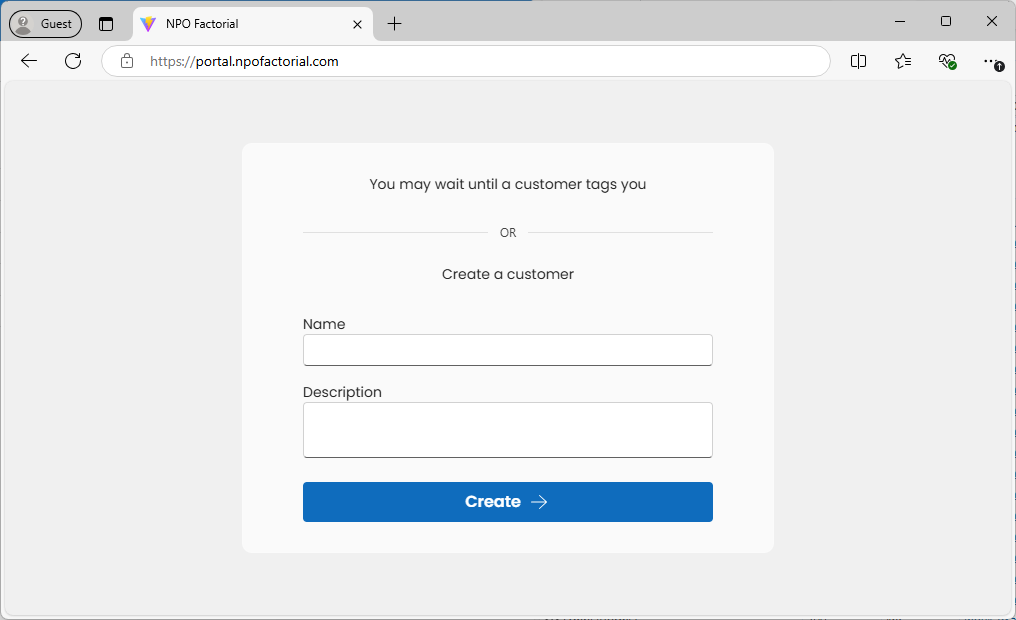The height and width of the screenshot is (620, 1016).
Task: Click into the Description text area
Action: coord(507,430)
